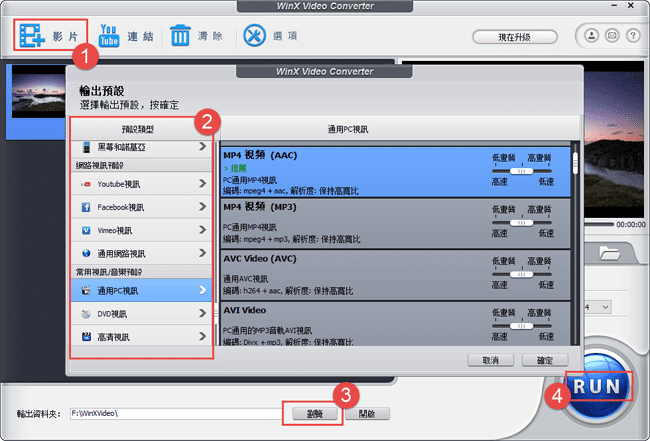Click the disc icon for DVD視訊
This screenshot has width=650, height=441.
point(86,314)
